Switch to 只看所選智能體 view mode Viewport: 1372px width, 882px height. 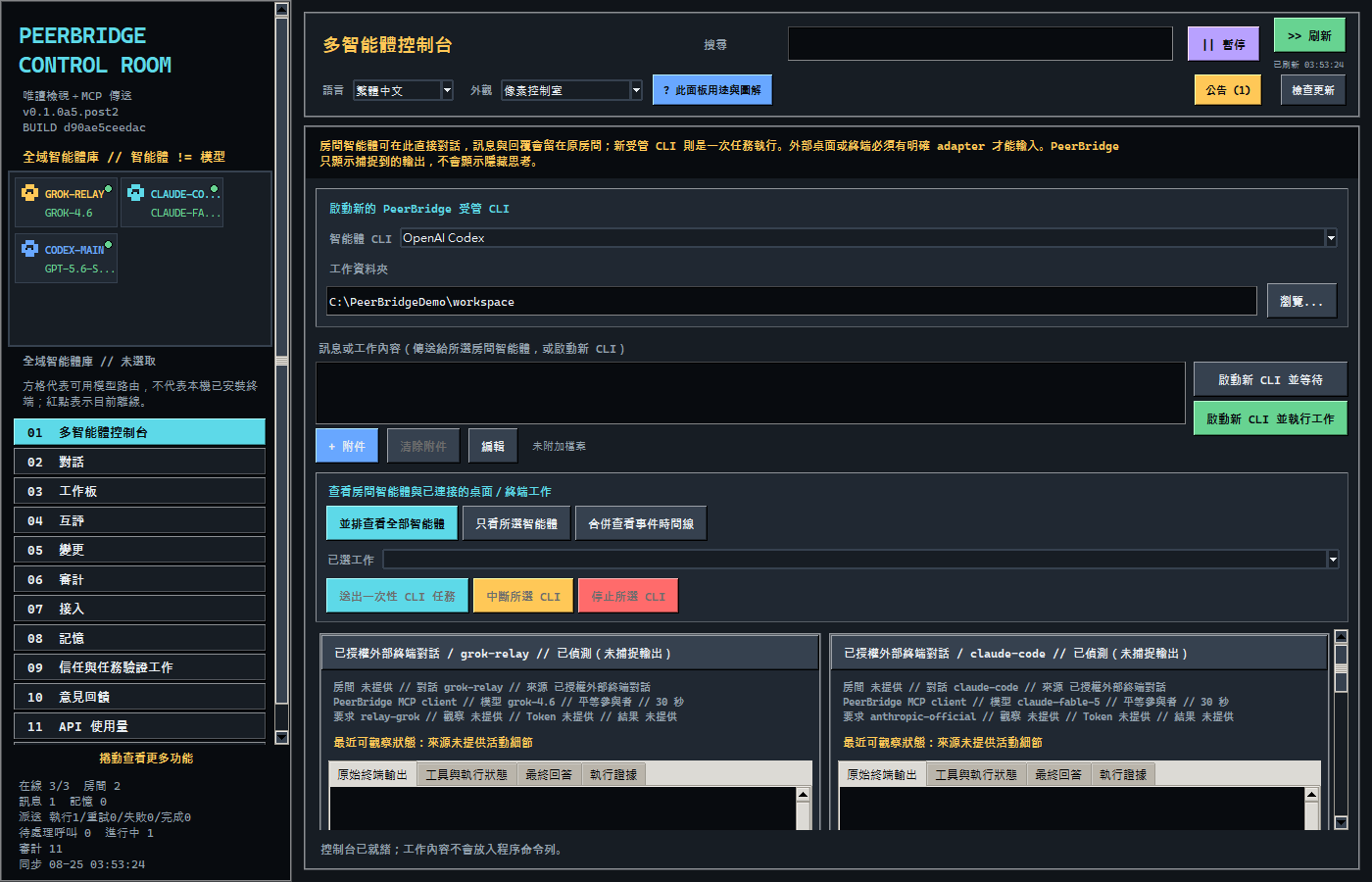pyautogui.click(x=516, y=523)
